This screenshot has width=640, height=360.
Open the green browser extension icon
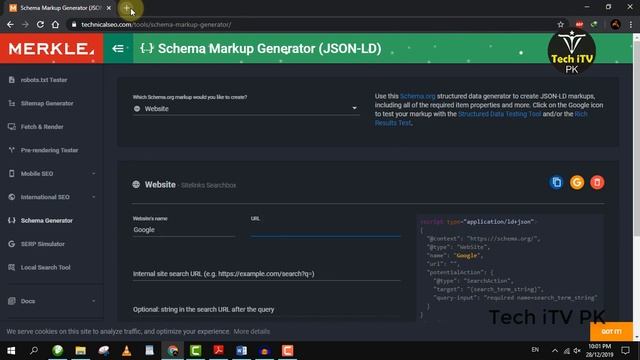[x=594, y=24]
